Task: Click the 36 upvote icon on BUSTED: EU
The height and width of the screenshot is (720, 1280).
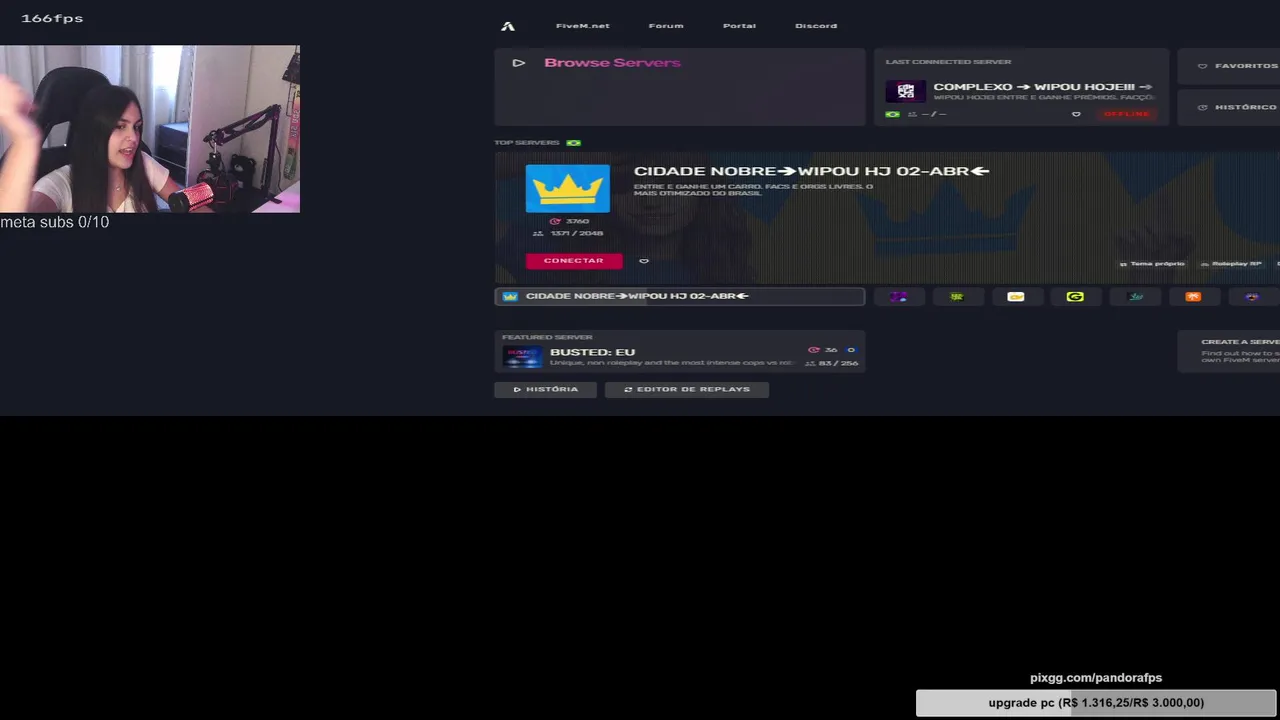Action: [813, 350]
